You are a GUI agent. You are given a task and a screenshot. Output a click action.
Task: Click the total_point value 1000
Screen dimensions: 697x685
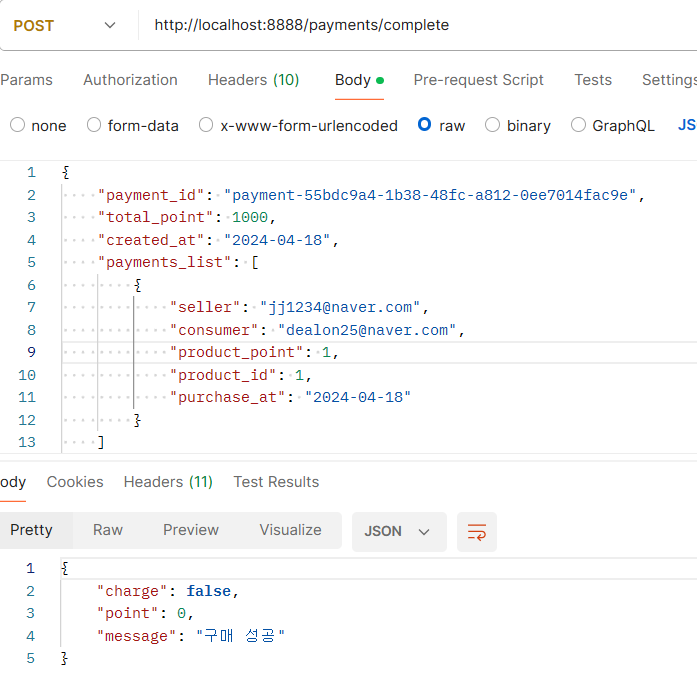(x=250, y=217)
